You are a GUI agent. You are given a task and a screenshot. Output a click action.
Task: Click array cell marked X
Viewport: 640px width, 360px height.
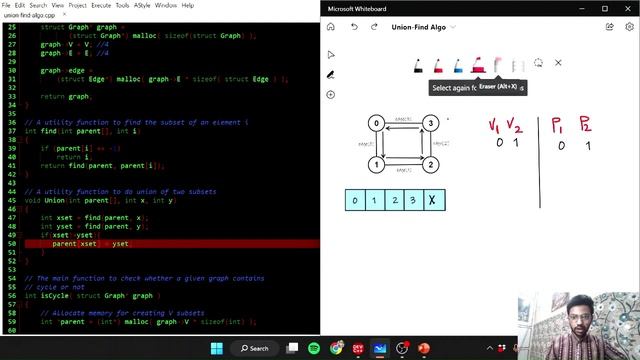[x=435, y=200]
